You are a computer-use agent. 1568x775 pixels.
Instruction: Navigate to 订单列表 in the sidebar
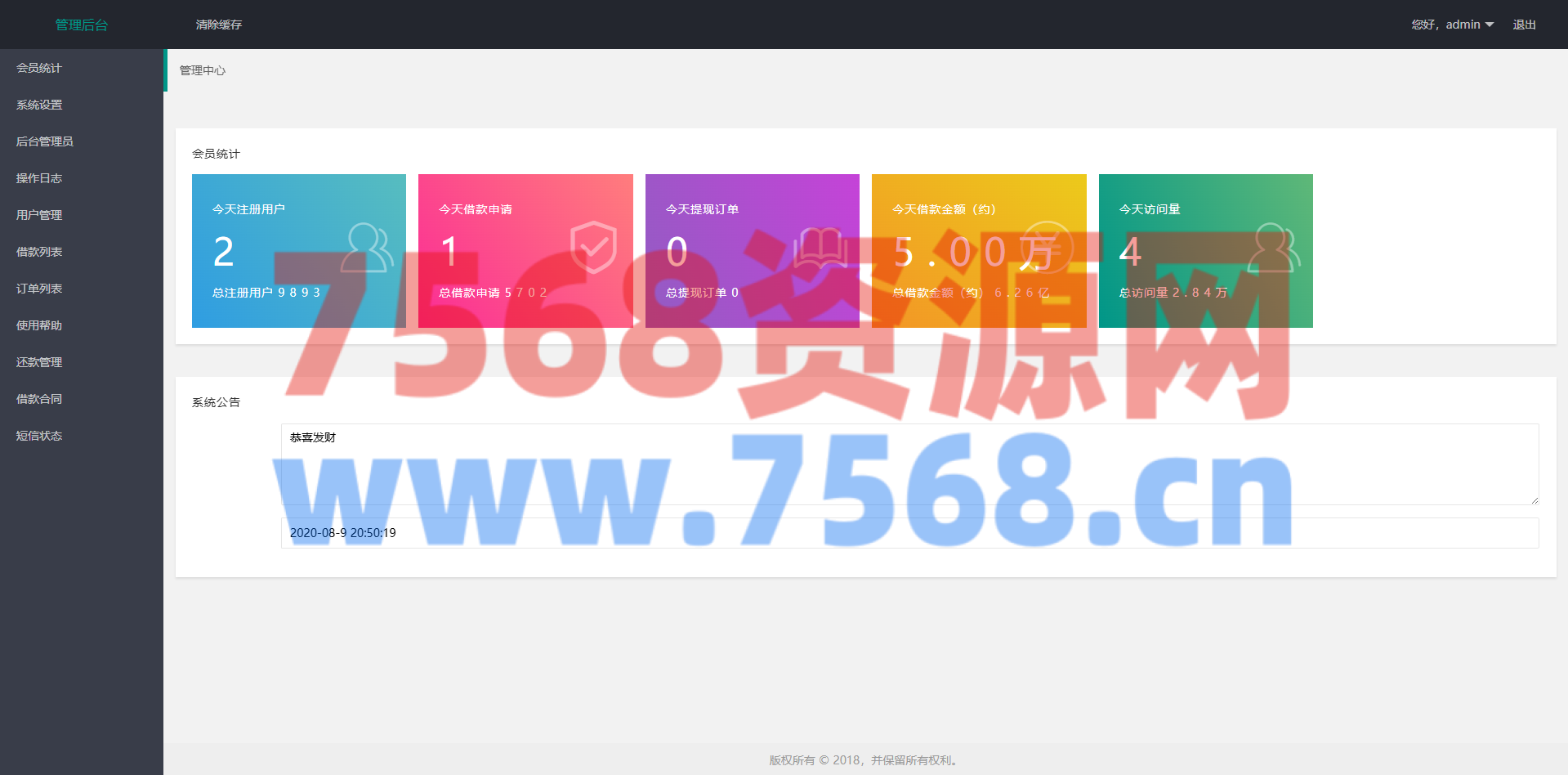point(39,289)
